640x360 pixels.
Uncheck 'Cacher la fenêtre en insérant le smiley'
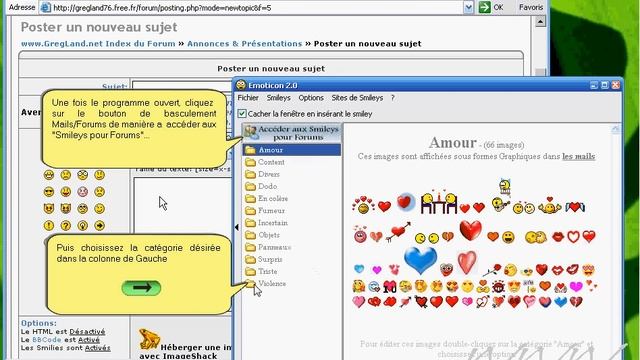(242, 113)
